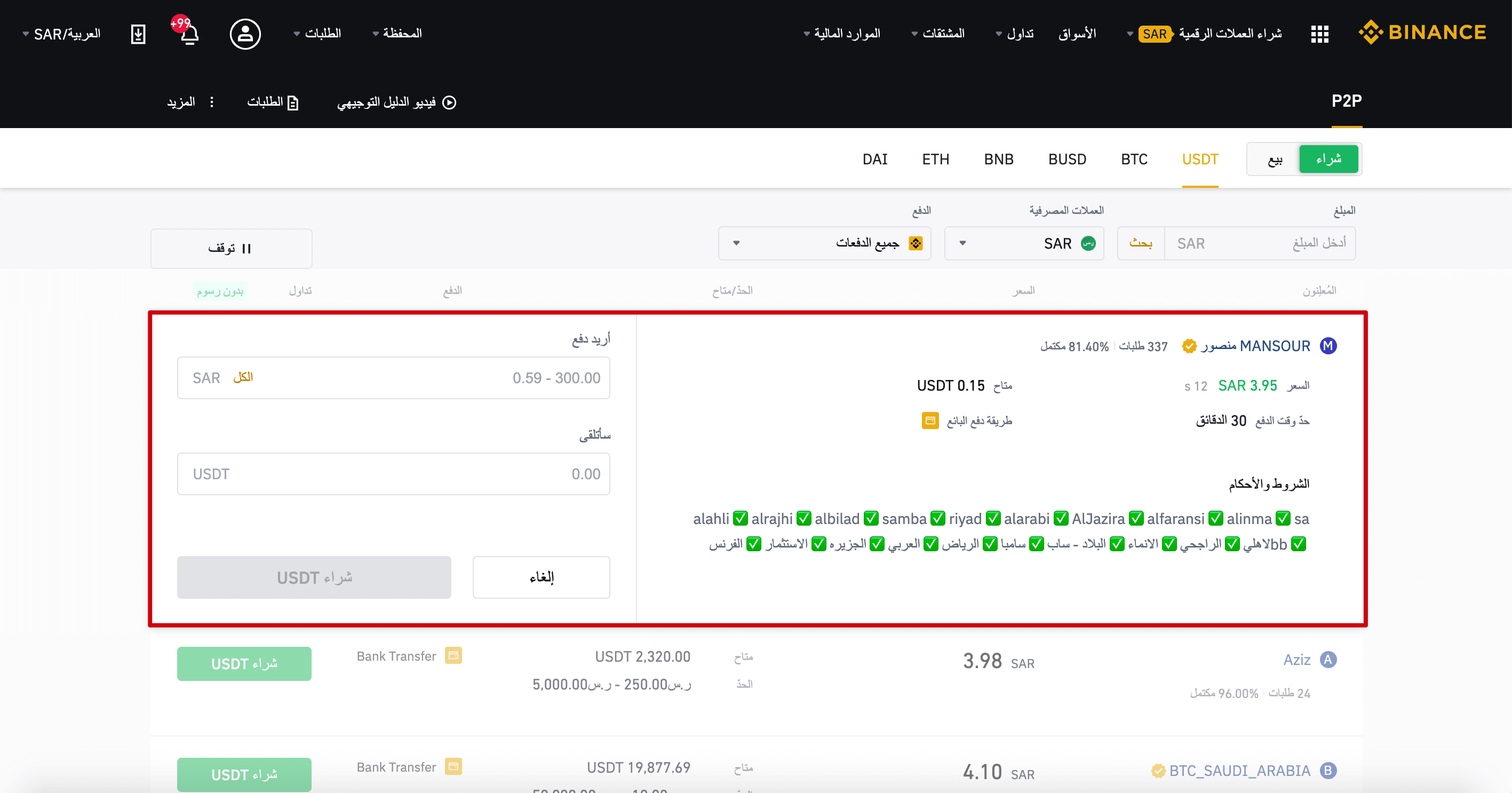Click شراء USDT button in BTC_SAUDI_ARABIA row

point(244,775)
